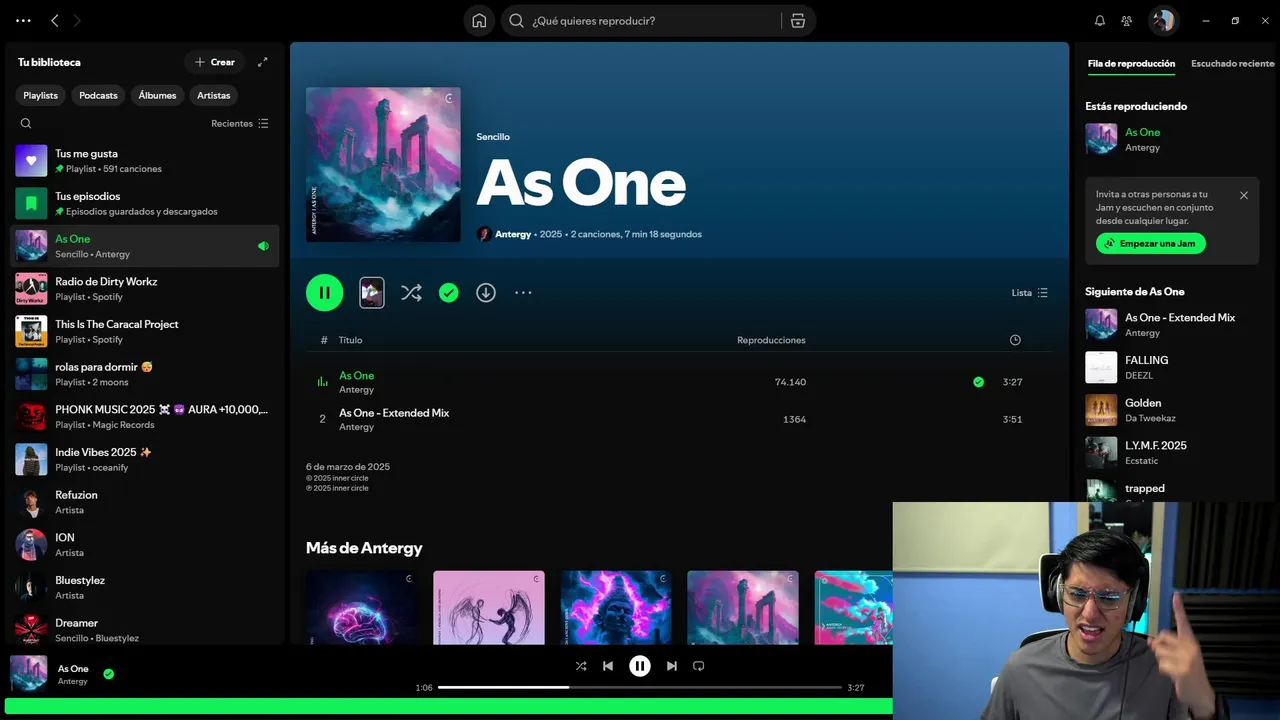Open Bluestylez artist in library
This screenshot has height=720, width=1280.
point(145,587)
